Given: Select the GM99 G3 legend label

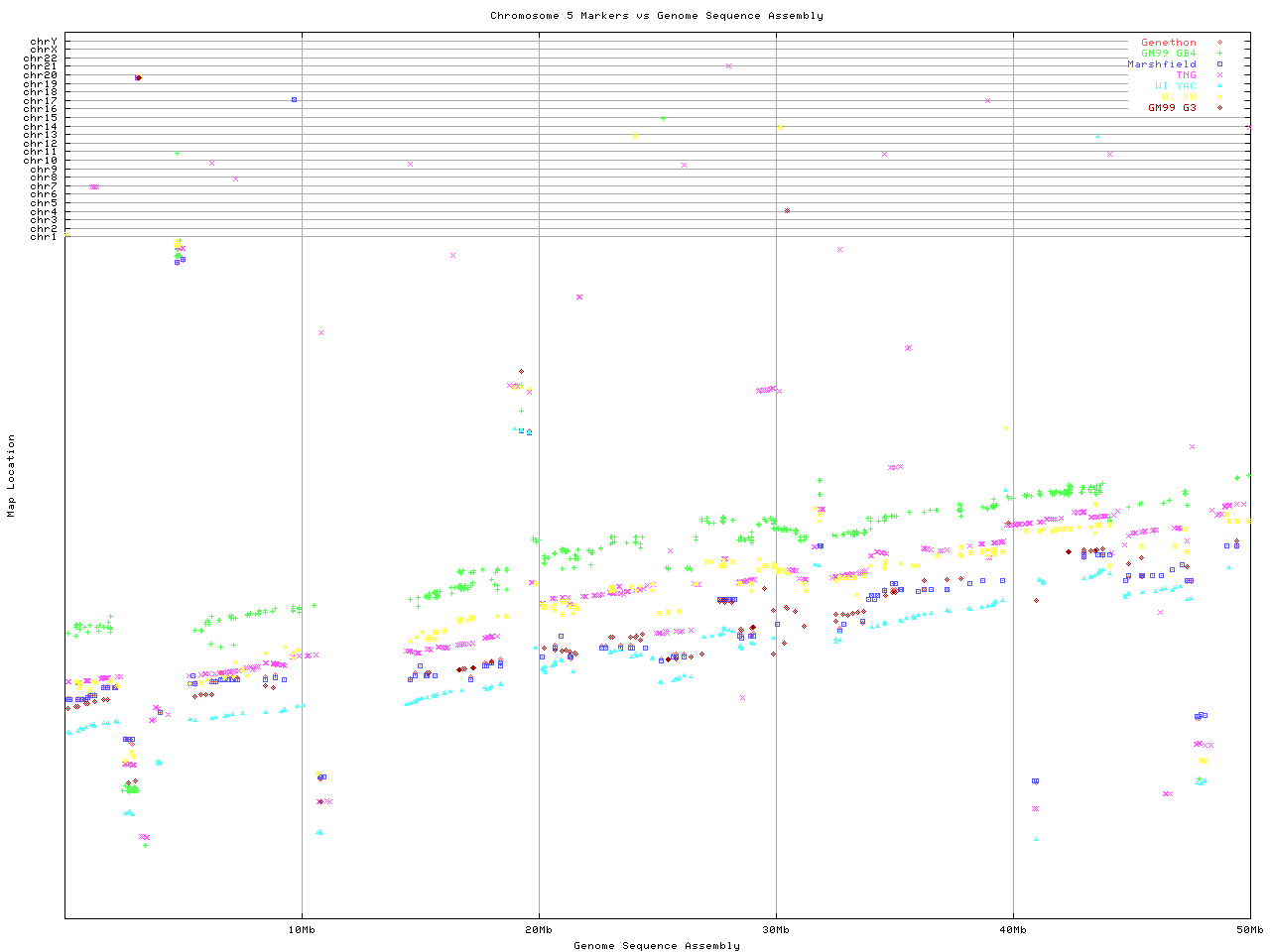Looking at the screenshot, I should pos(1172,108).
